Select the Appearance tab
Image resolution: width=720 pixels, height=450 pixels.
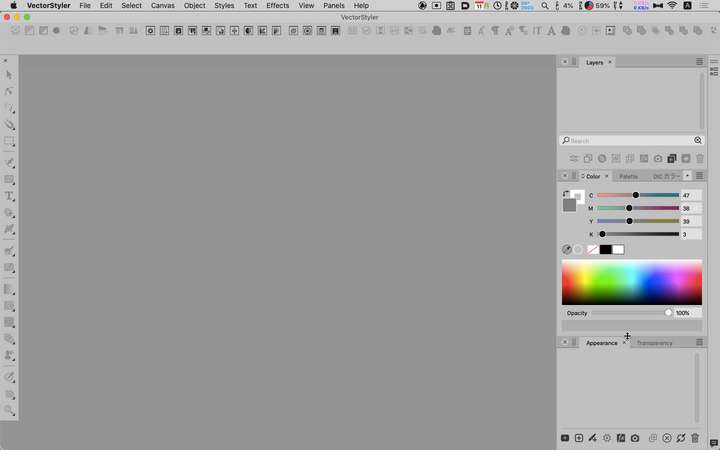pos(602,343)
